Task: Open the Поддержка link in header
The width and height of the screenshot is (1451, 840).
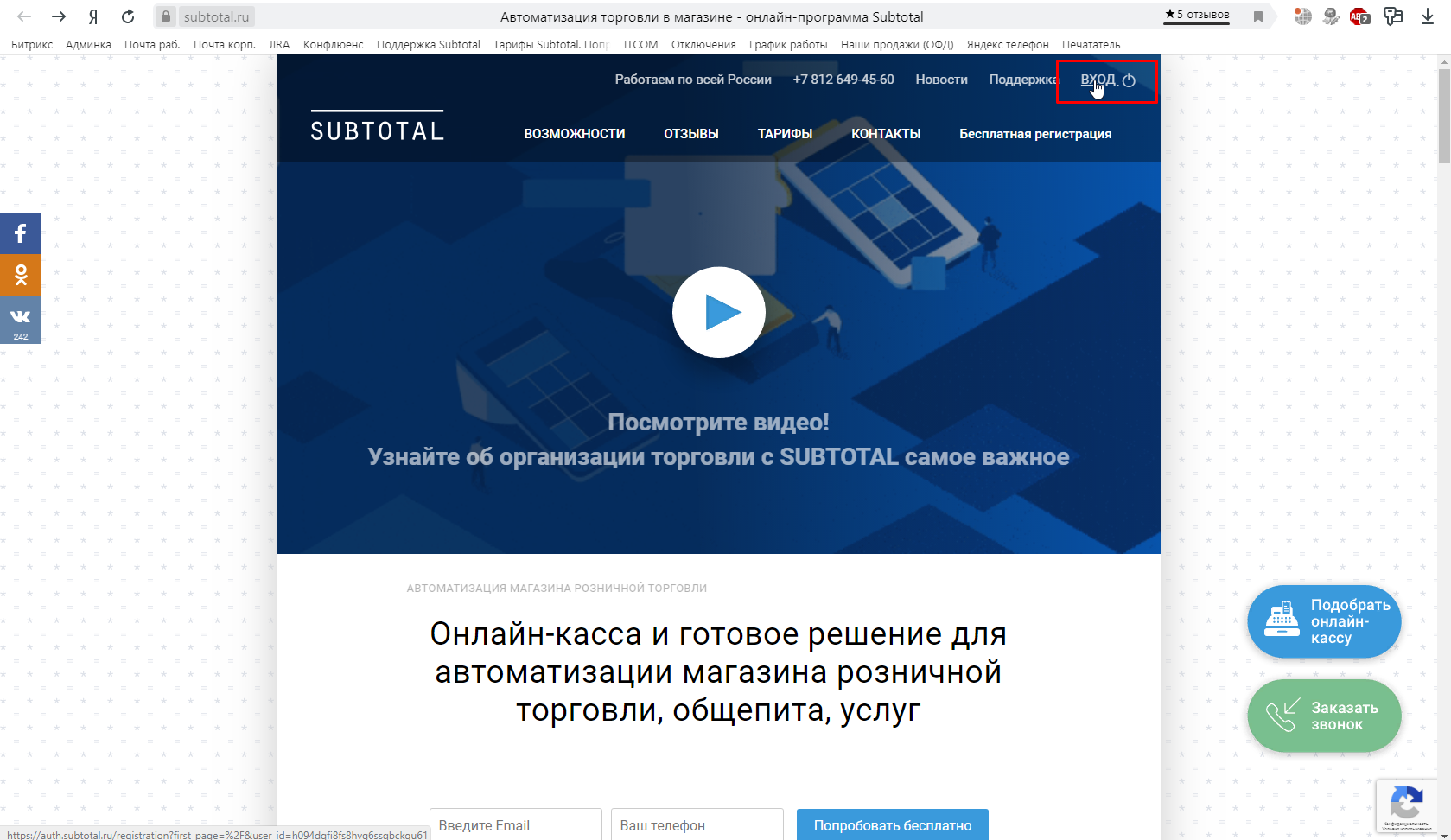Action: (x=1023, y=80)
